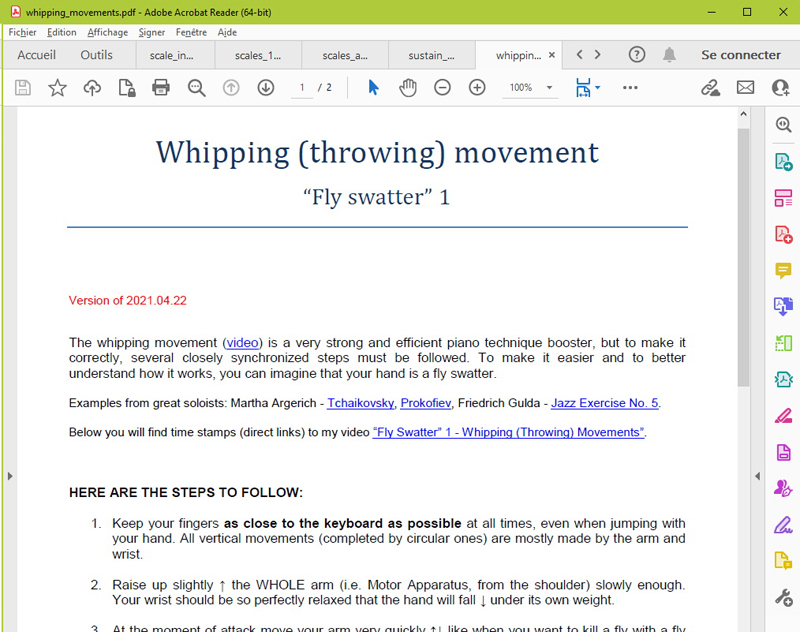The width and height of the screenshot is (800, 632).
Task: Open the Jazz Exercise No. 5 link
Action: tap(604, 403)
